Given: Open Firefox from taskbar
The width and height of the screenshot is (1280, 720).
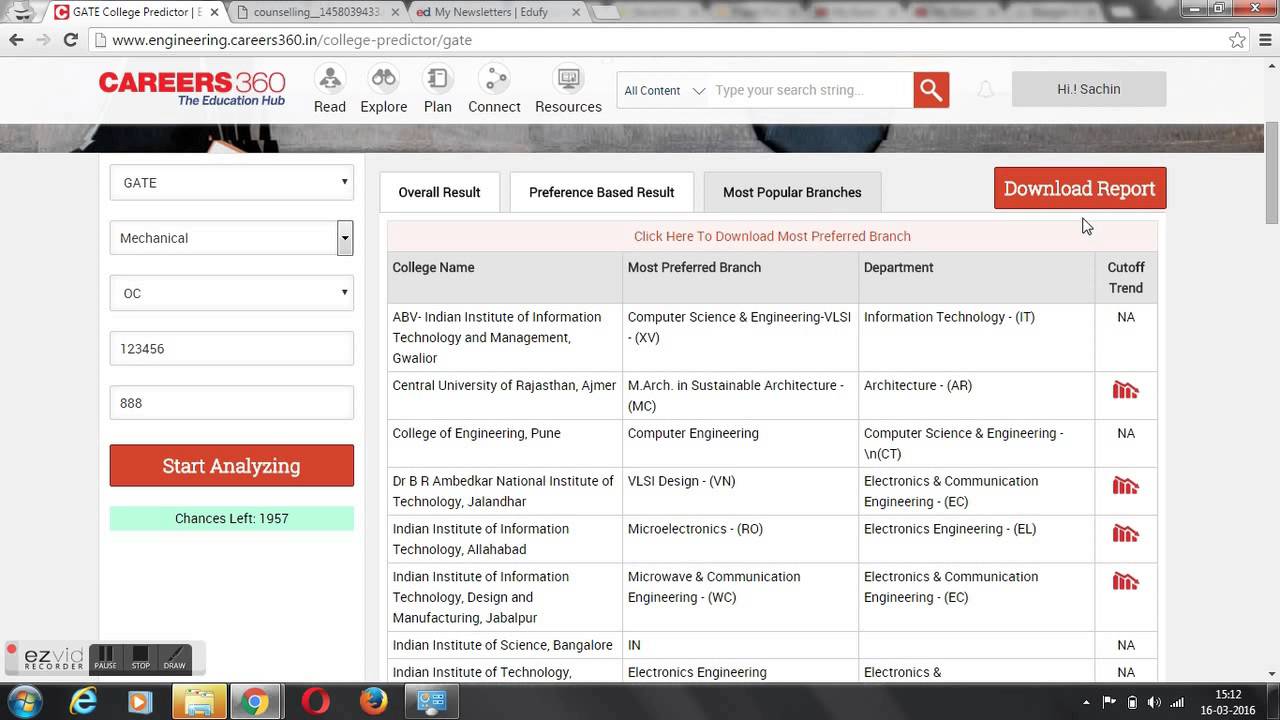Looking at the screenshot, I should click(x=373, y=702).
